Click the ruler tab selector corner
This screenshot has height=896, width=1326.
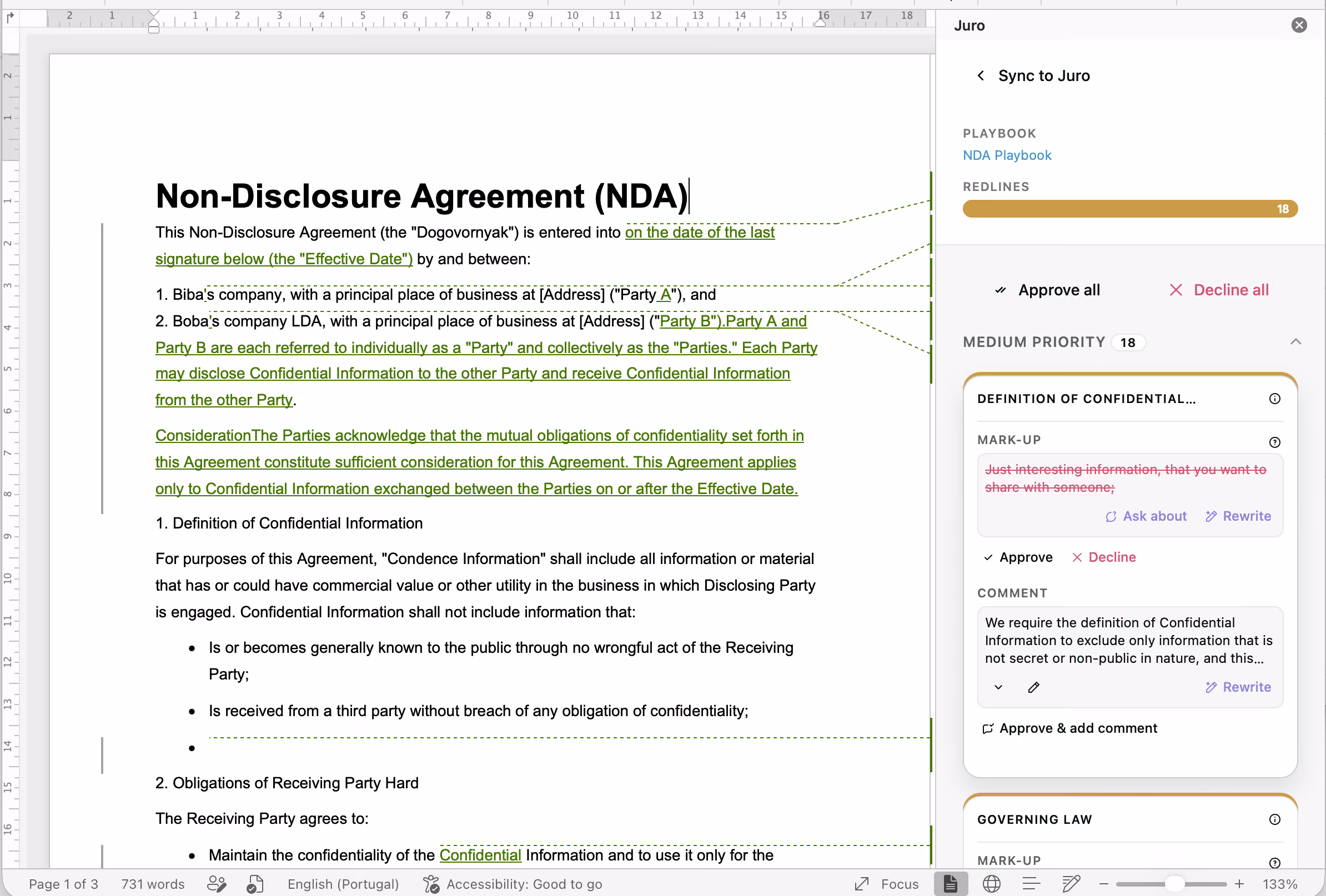(9, 18)
